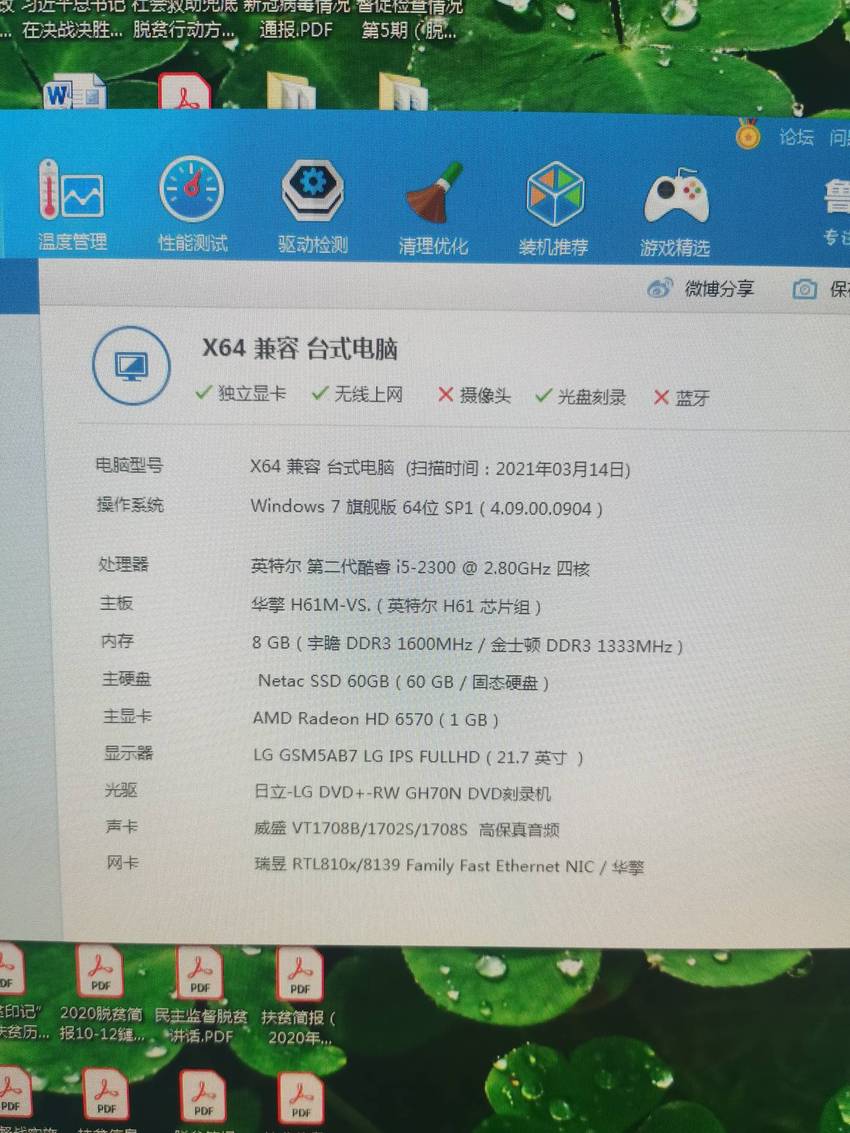Viewport: 850px width, 1133px height.
Task: Click the 独立显卡 feature indicator
Action: [x=241, y=393]
